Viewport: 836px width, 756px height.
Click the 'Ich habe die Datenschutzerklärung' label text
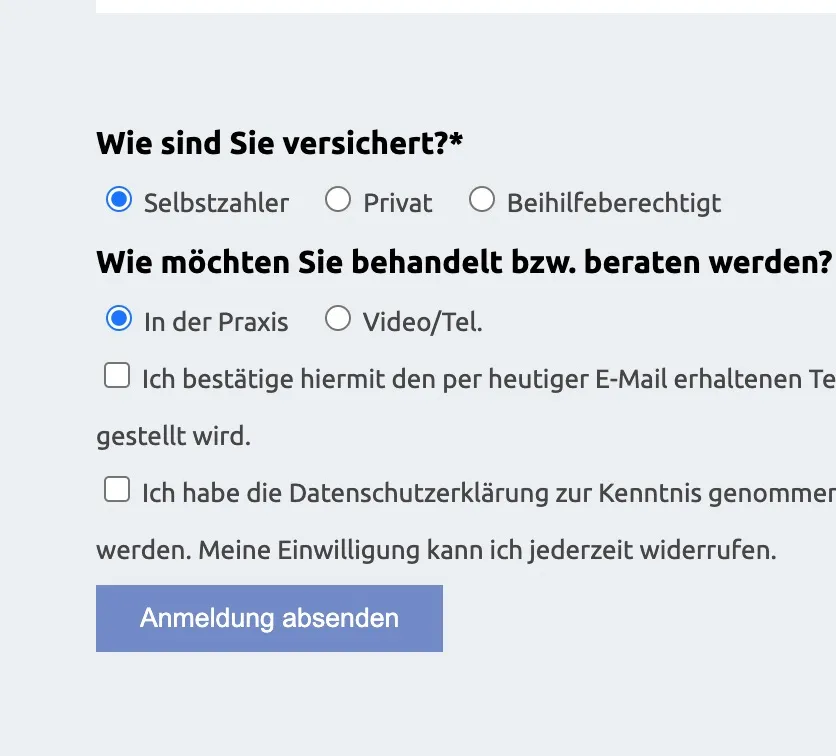click(x=345, y=493)
